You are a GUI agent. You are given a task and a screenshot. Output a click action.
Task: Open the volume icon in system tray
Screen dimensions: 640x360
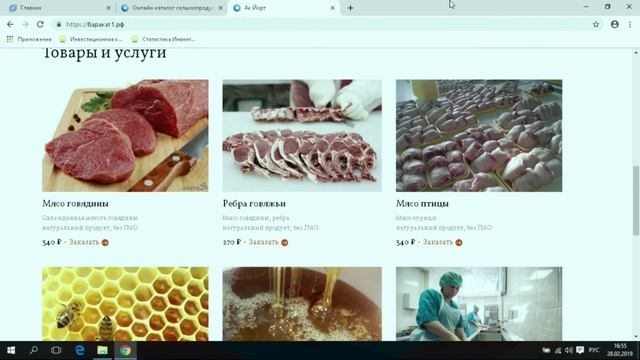tap(569, 350)
